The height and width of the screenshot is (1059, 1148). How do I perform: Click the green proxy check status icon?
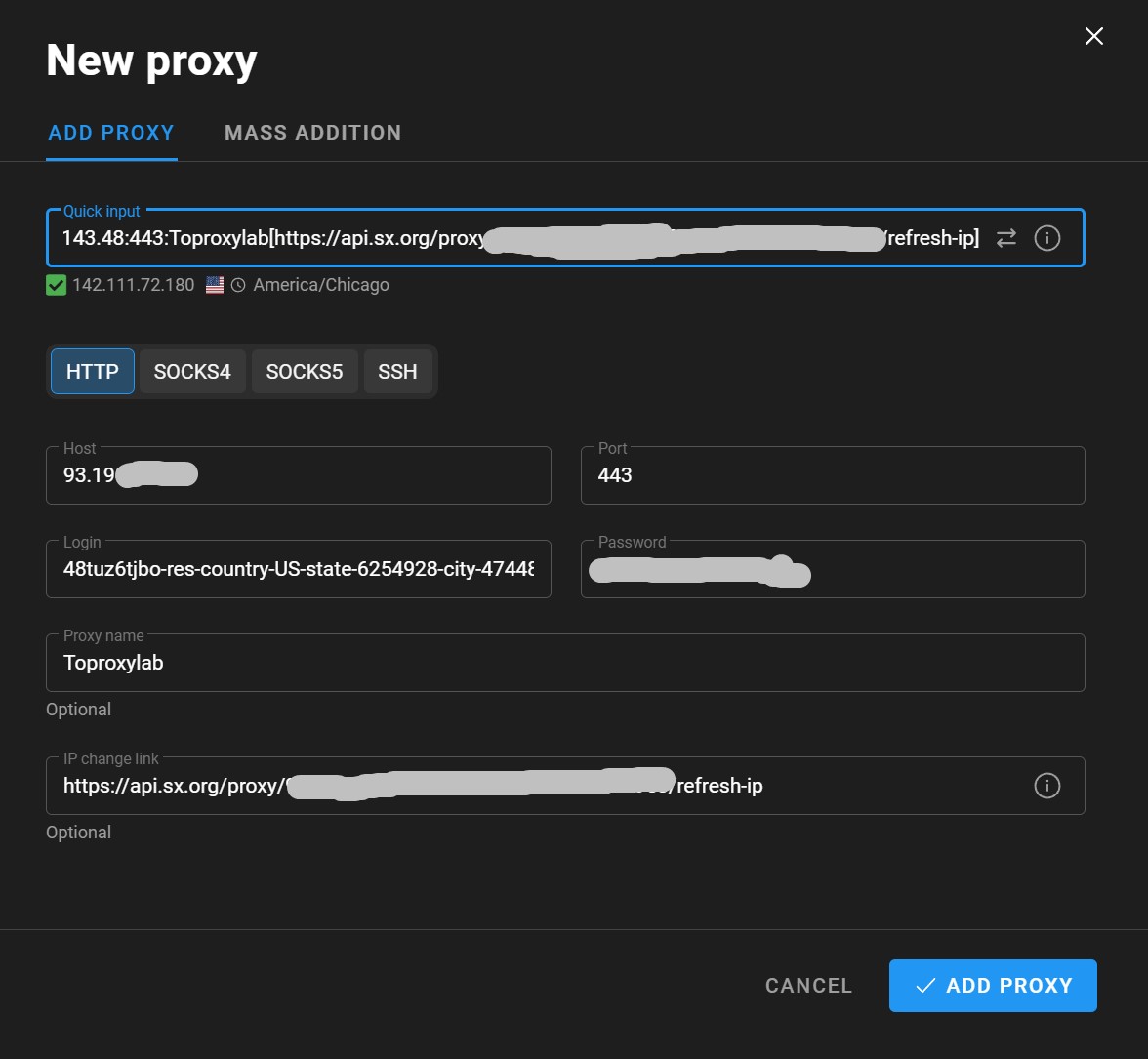coord(57,285)
